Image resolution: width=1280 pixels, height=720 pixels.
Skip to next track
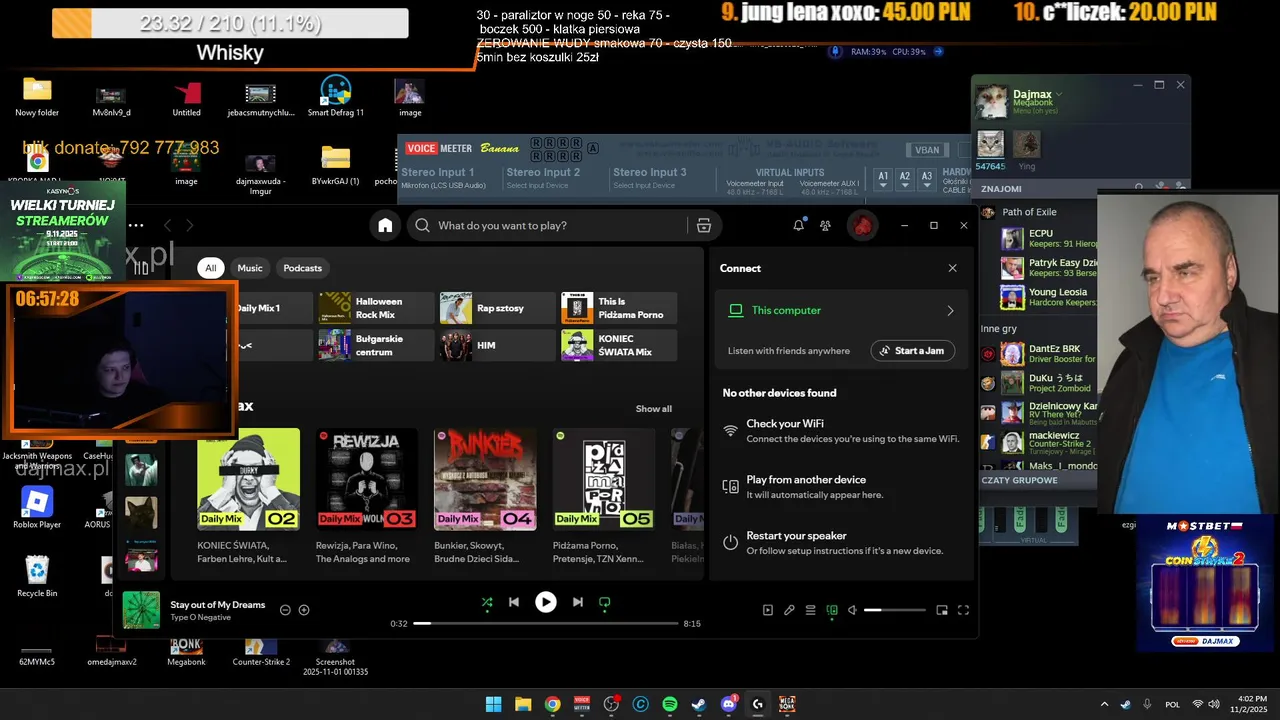click(x=577, y=602)
